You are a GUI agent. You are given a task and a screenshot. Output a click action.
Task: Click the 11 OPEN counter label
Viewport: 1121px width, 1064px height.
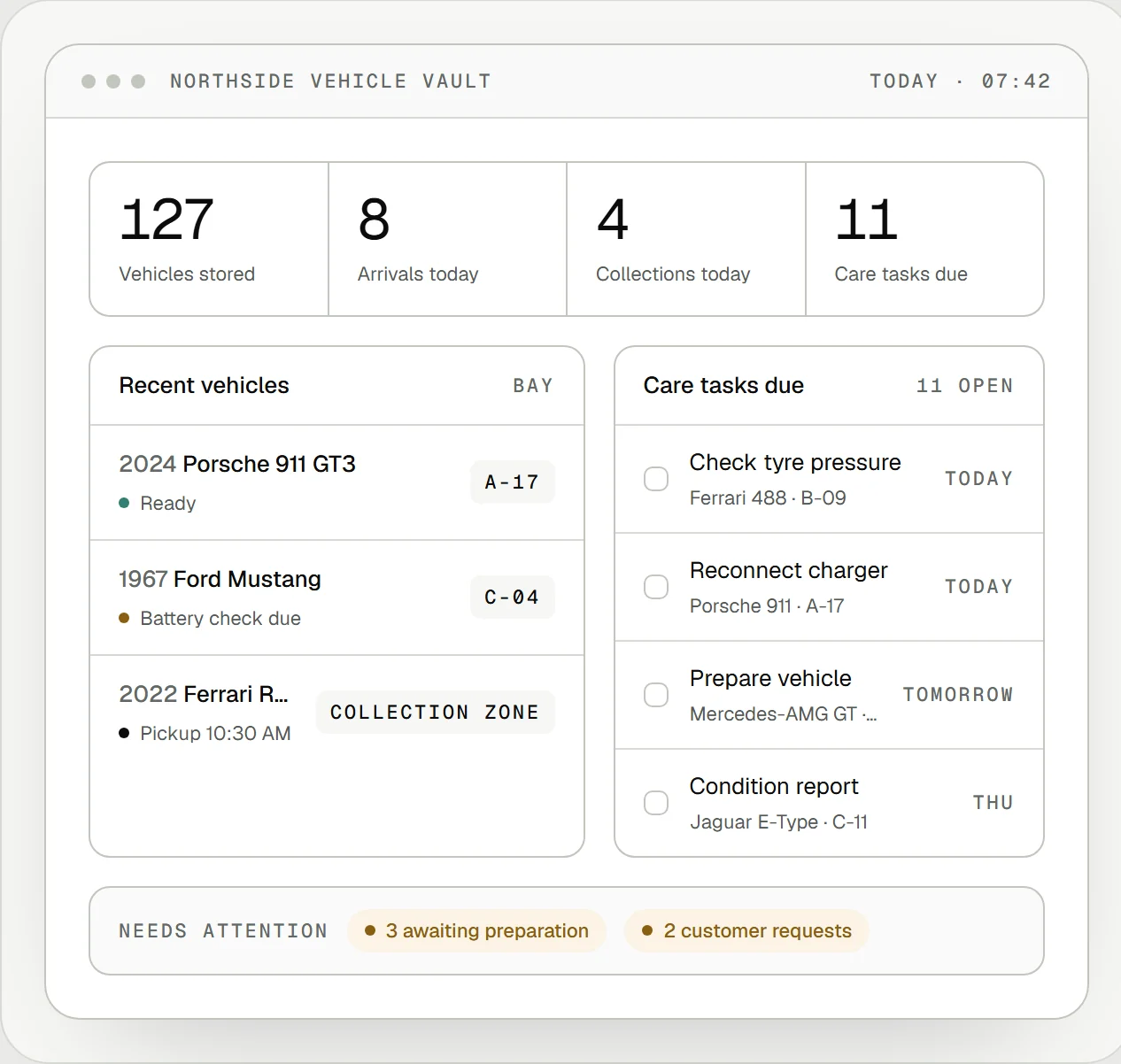965,386
